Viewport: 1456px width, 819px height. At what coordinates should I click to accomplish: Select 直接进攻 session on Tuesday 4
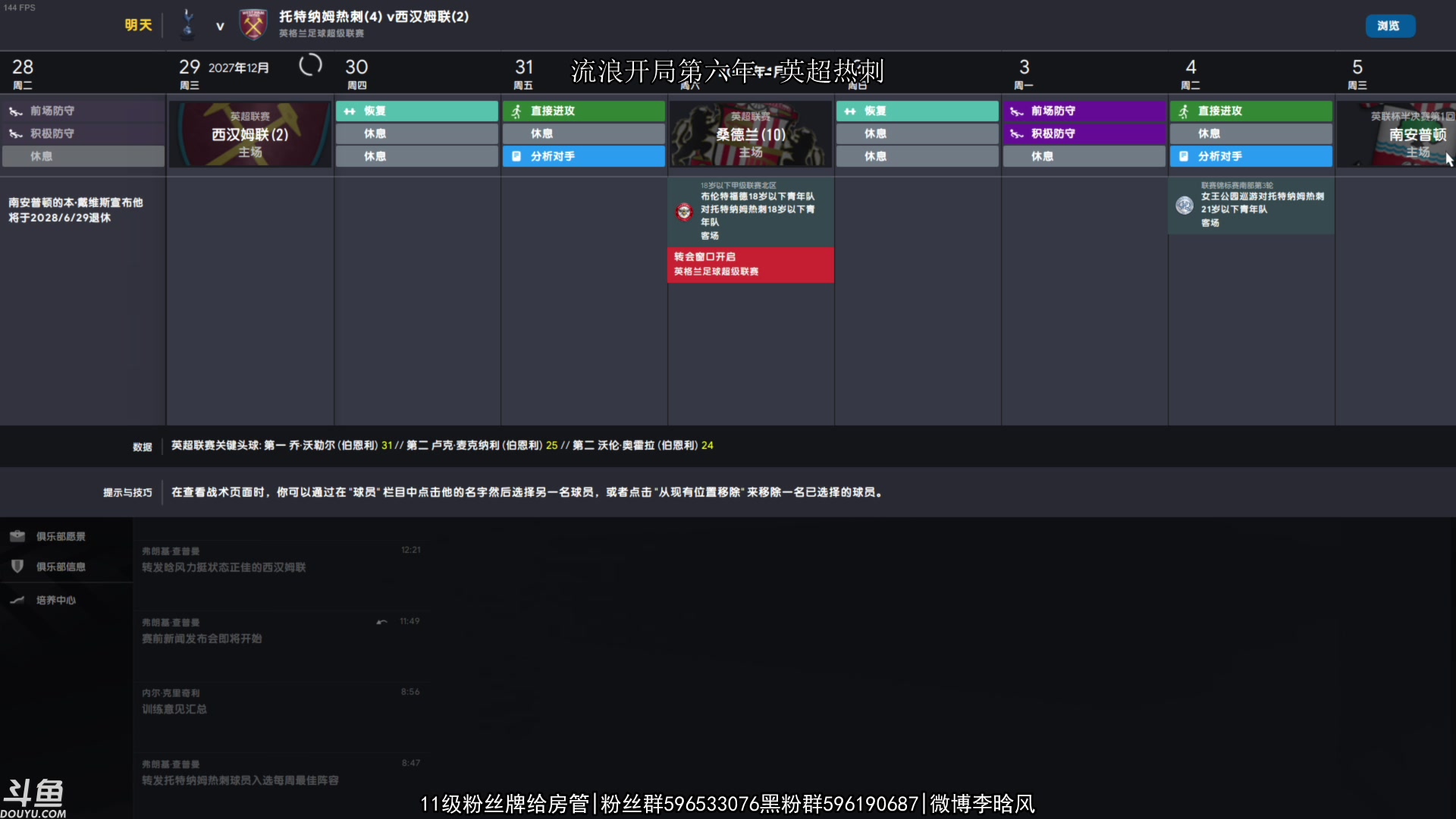coord(1251,111)
